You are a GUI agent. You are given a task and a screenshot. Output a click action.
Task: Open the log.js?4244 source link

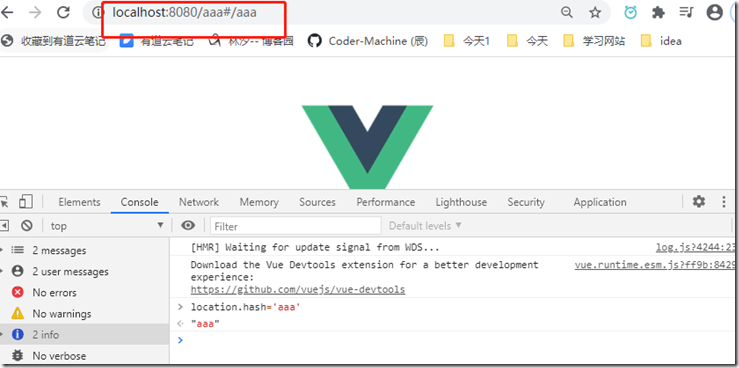(x=696, y=247)
